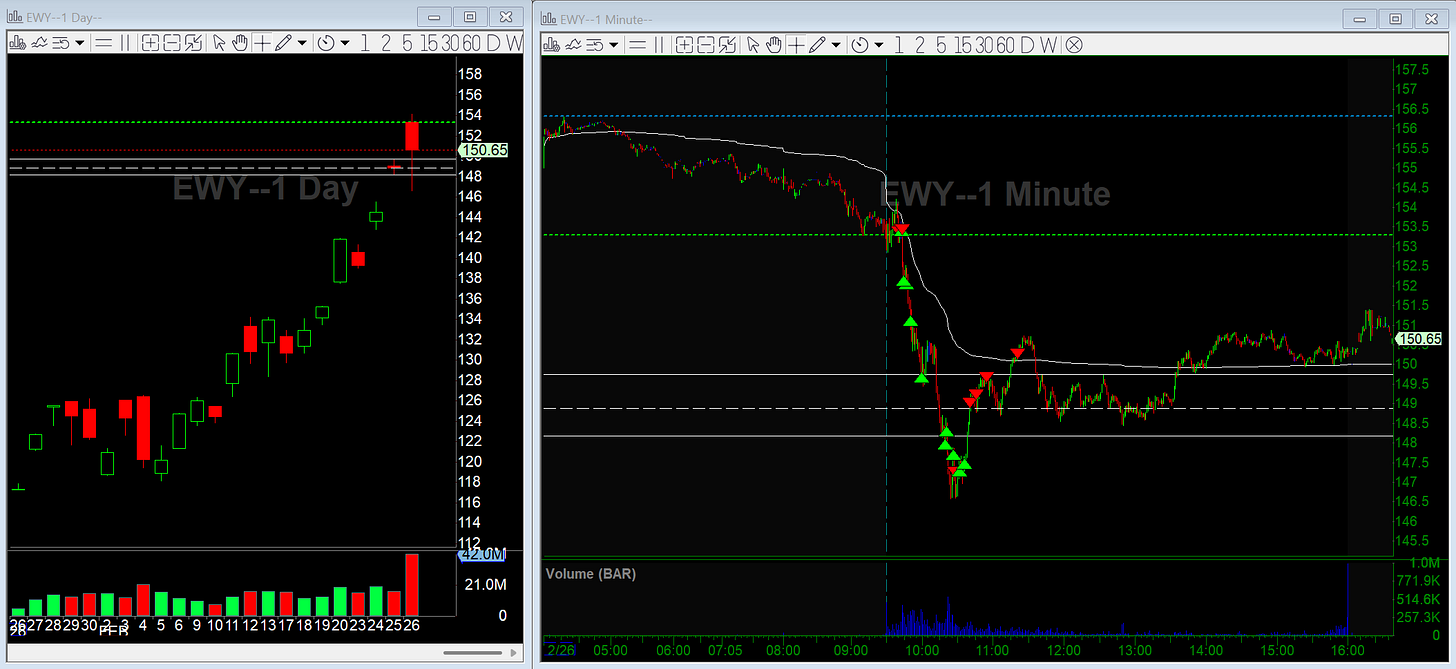Switch 1 Day window to 1-minute timeframe
This screenshot has width=1456, height=669.
pos(365,43)
